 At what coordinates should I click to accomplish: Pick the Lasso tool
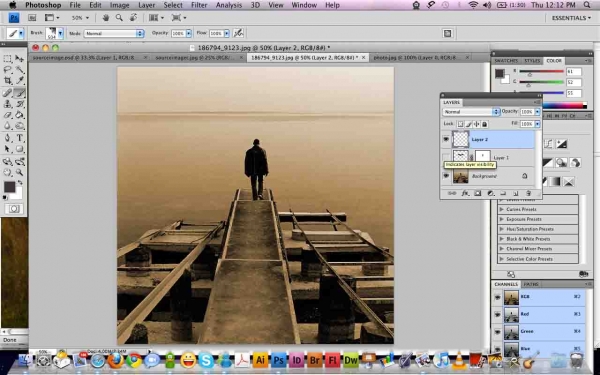click(x=8, y=70)
